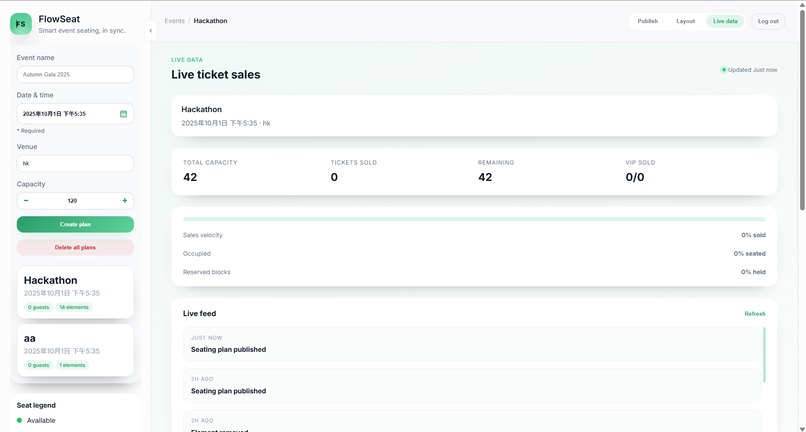Click the Create plan button
806x432 pixels.
pos(75,224)
